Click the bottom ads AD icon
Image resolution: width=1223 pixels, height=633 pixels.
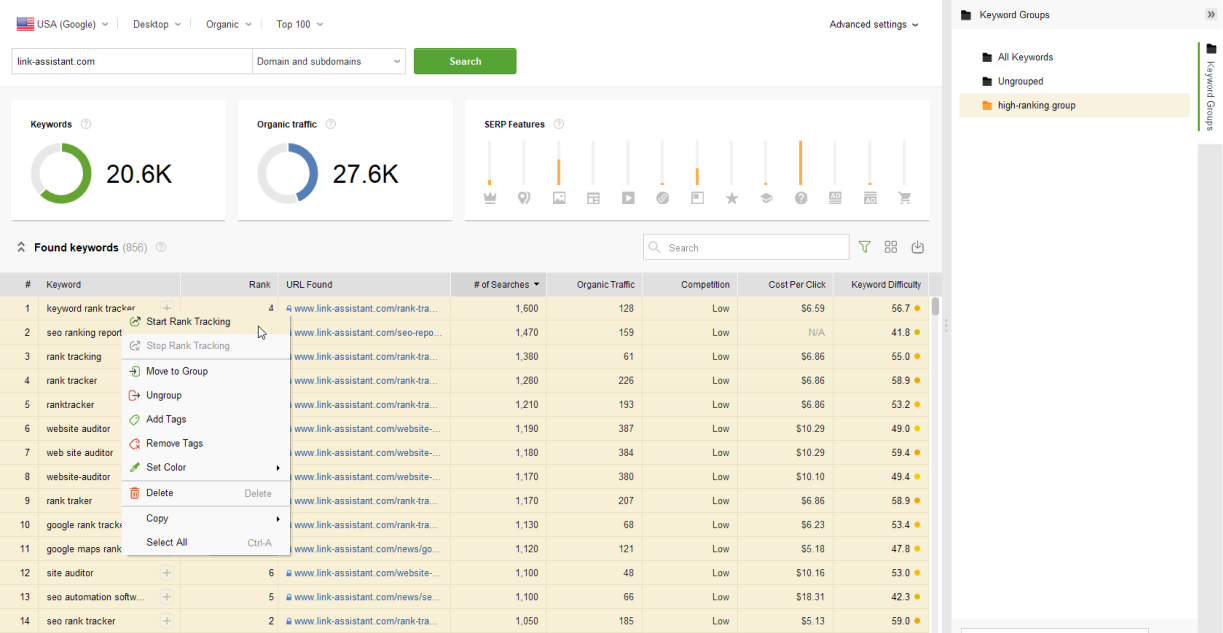tap(870, 198)
